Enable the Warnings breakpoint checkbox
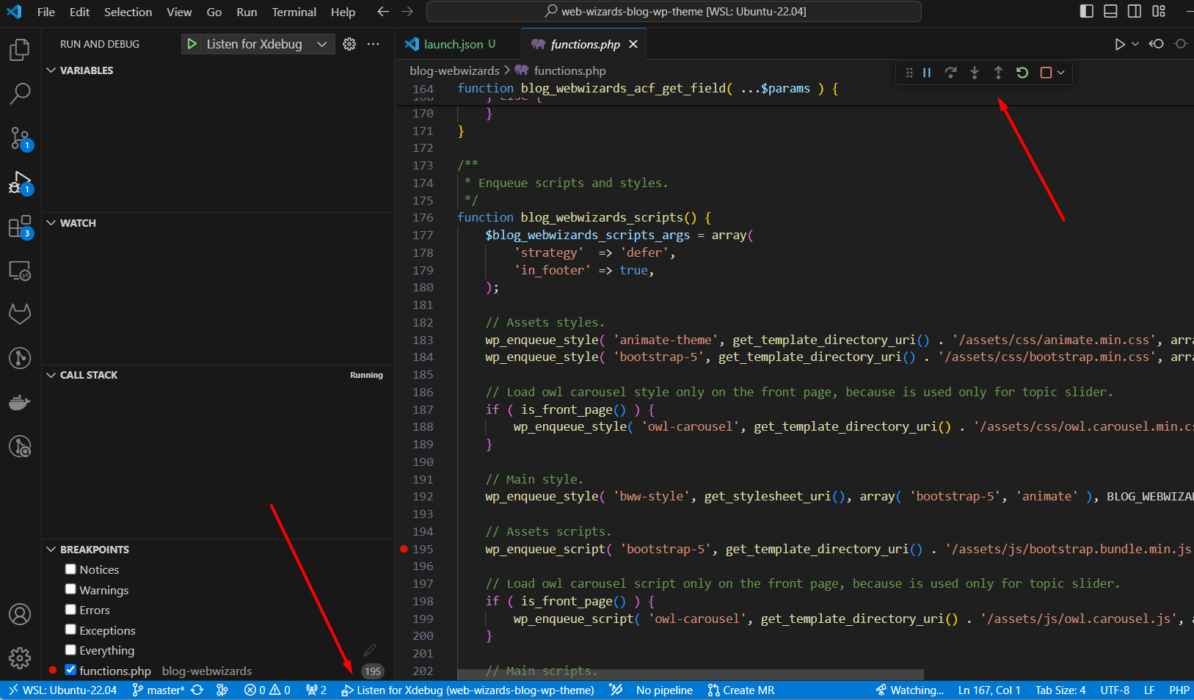Screen dimensions: 1194x700 [71, 589]
